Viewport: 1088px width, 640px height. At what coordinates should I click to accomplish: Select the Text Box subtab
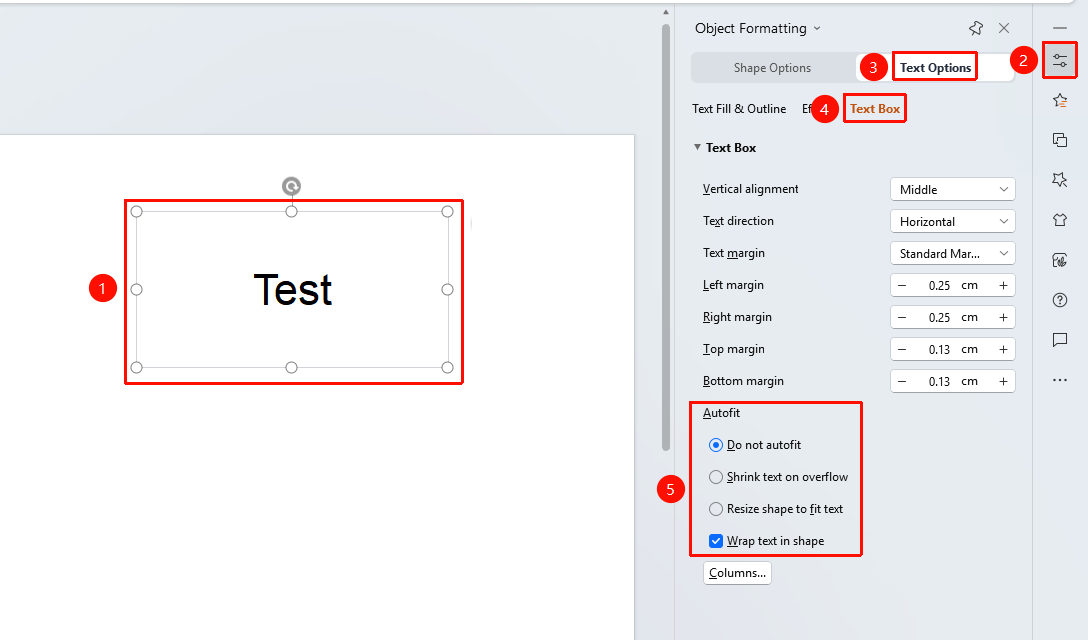875,109
